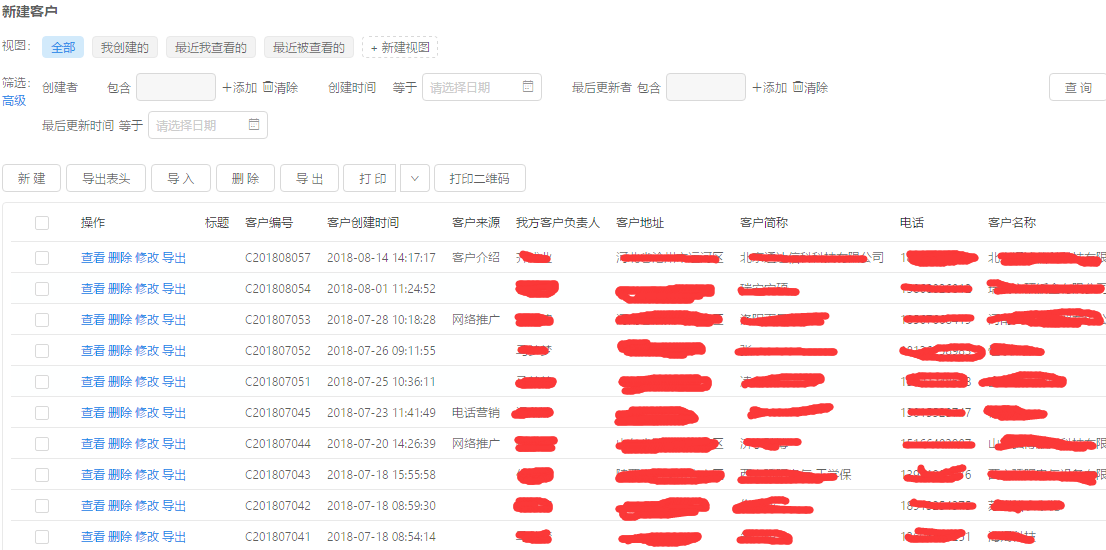Click the 客户简称 column header
Screen dimensions: 1106x550
tap(764, 223)
